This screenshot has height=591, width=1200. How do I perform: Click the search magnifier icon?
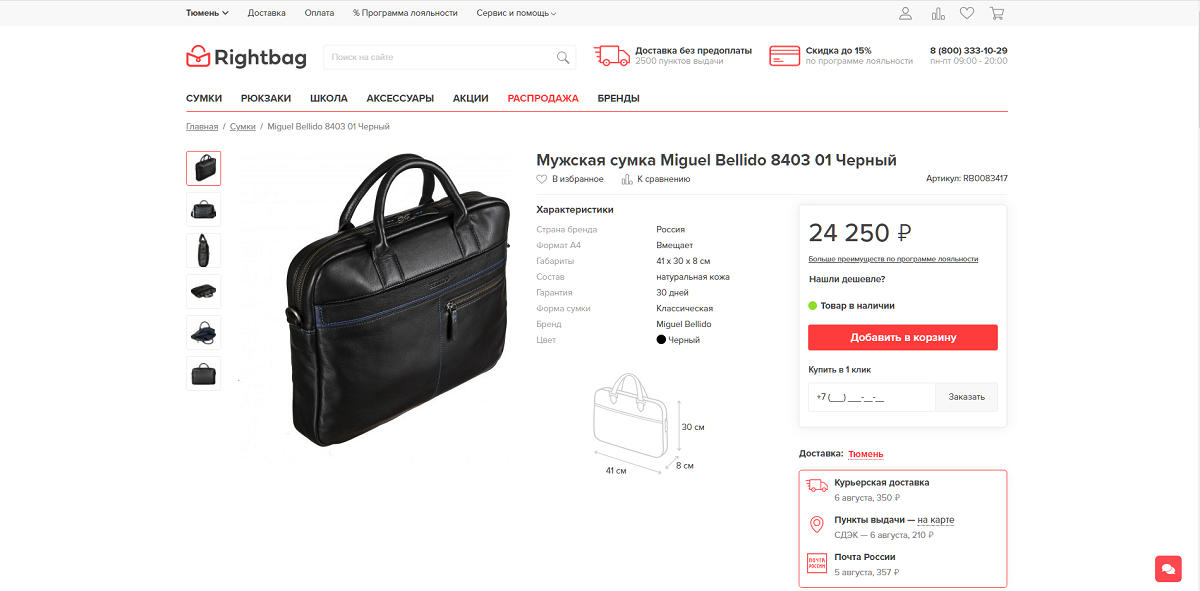click(563, 57)
